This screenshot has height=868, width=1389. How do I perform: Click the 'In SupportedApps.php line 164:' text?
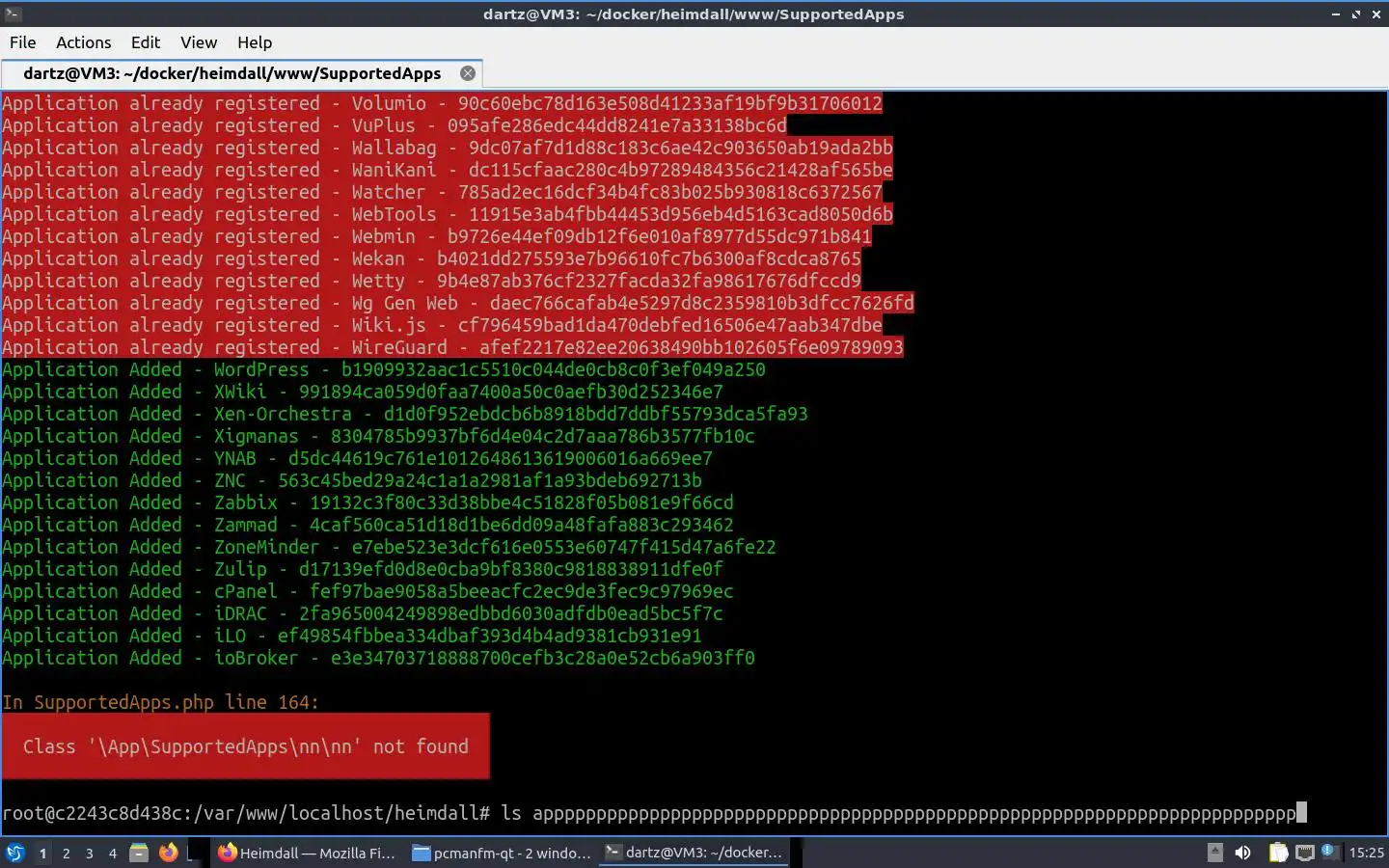(160, 702)
